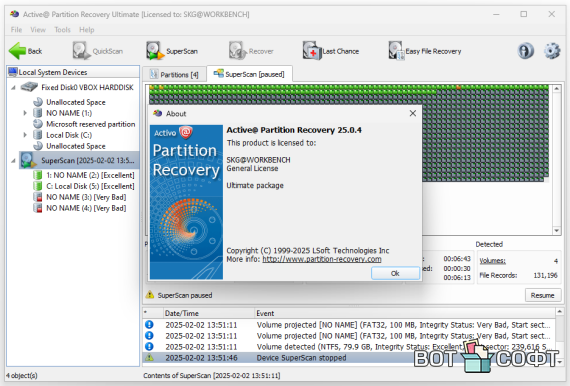Screen dimensions: 570x386
Task: Click the File Records value 131,196
Action: [x=545, y=275]
